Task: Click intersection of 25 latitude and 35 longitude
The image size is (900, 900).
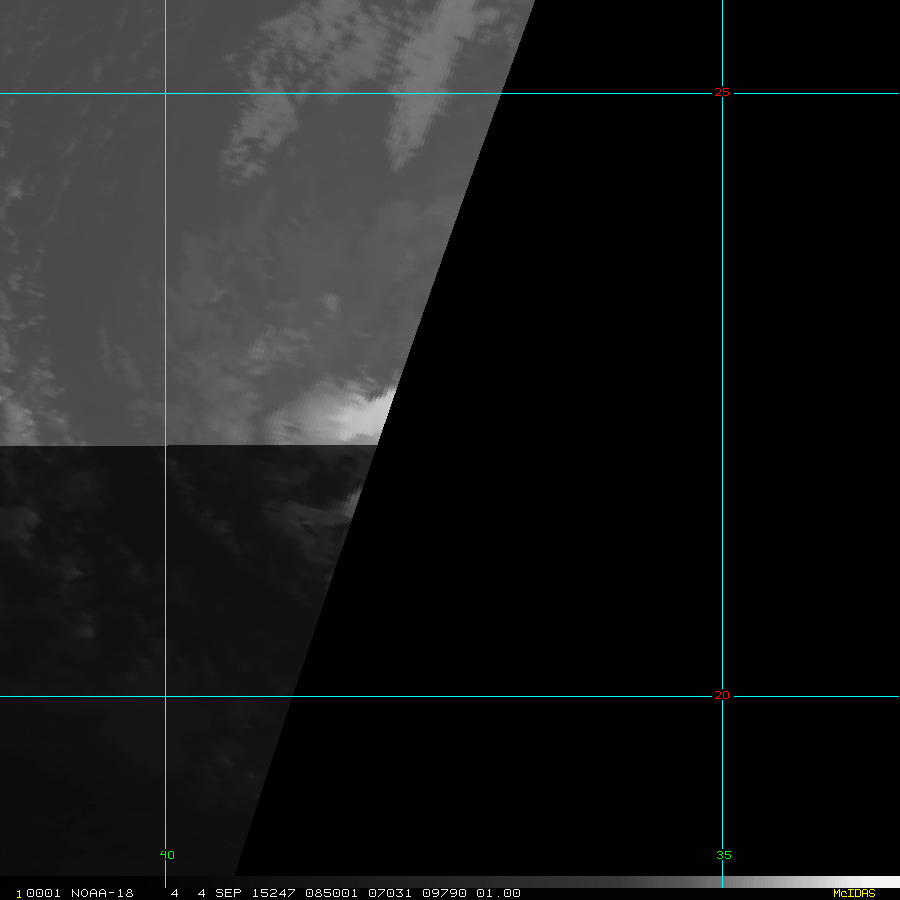Action: [x=722, y=94]
